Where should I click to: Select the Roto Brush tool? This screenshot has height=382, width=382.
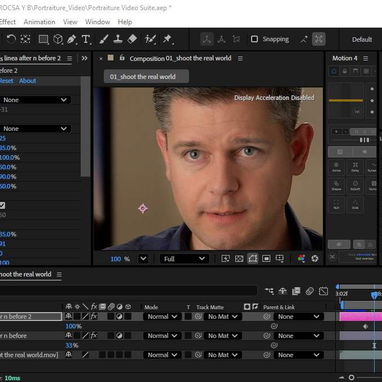(x=150, y=39)
